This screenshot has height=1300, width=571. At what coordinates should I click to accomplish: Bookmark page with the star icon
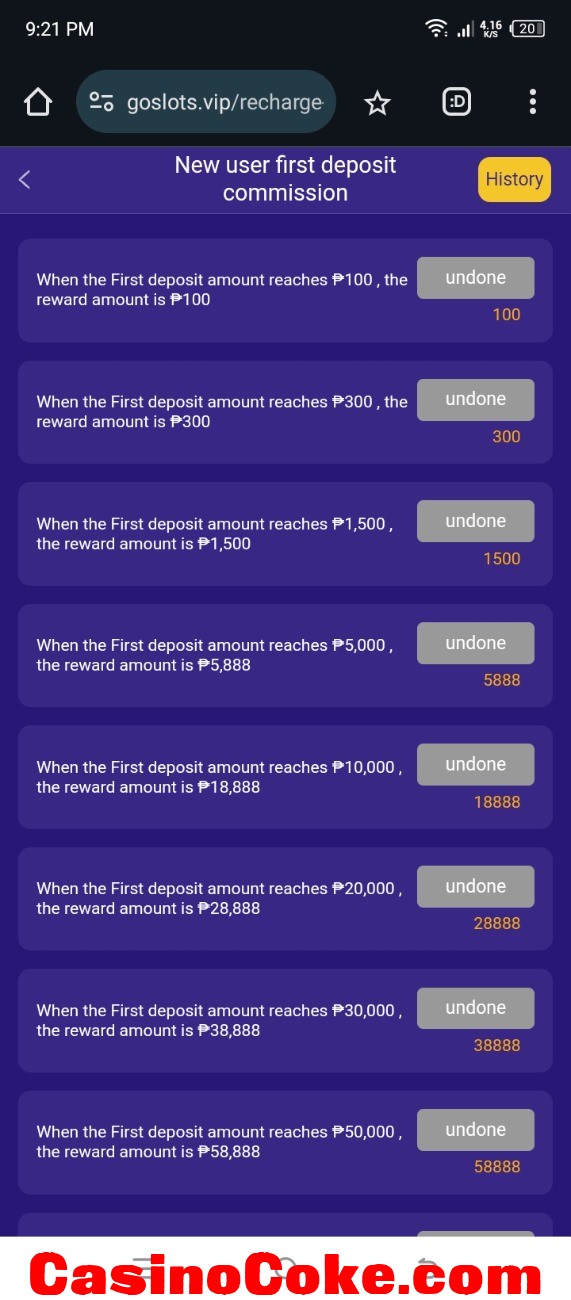click(x=377, y=102)
